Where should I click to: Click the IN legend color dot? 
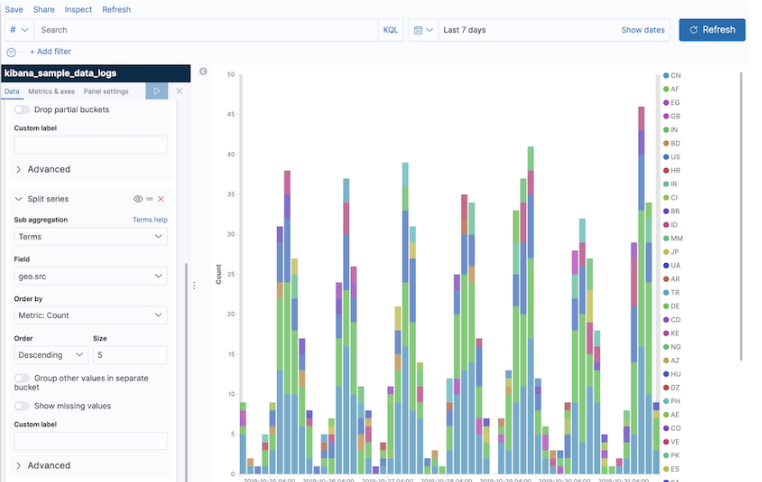click(x=666, y=130)
